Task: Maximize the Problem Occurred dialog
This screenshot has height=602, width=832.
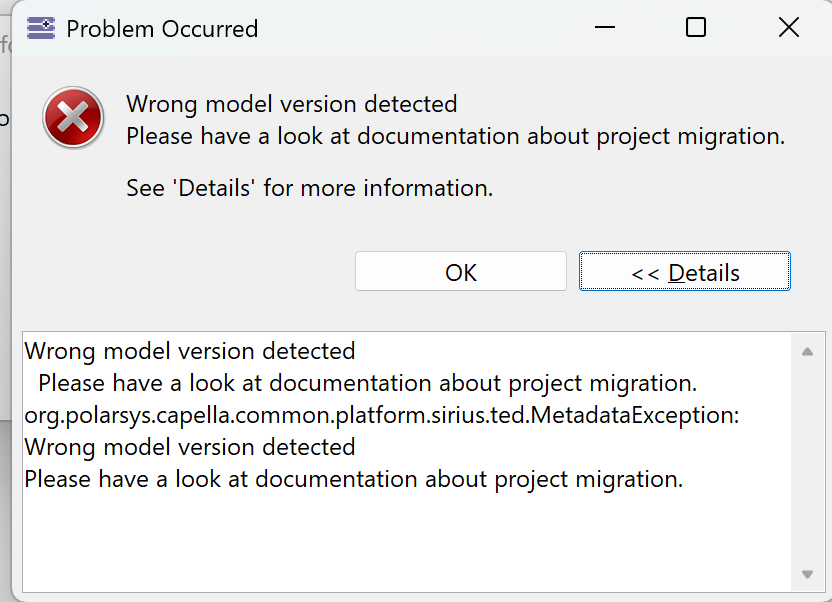Action: coord(696,28)
